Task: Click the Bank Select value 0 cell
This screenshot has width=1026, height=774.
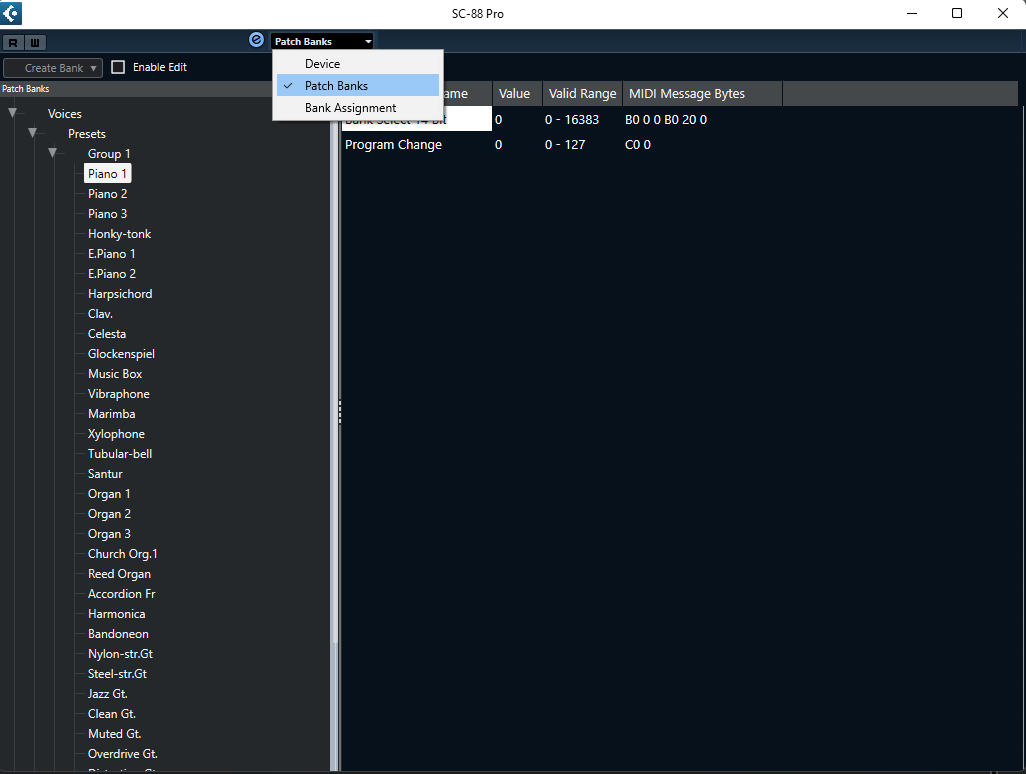Action: click(x=499, y=120)
